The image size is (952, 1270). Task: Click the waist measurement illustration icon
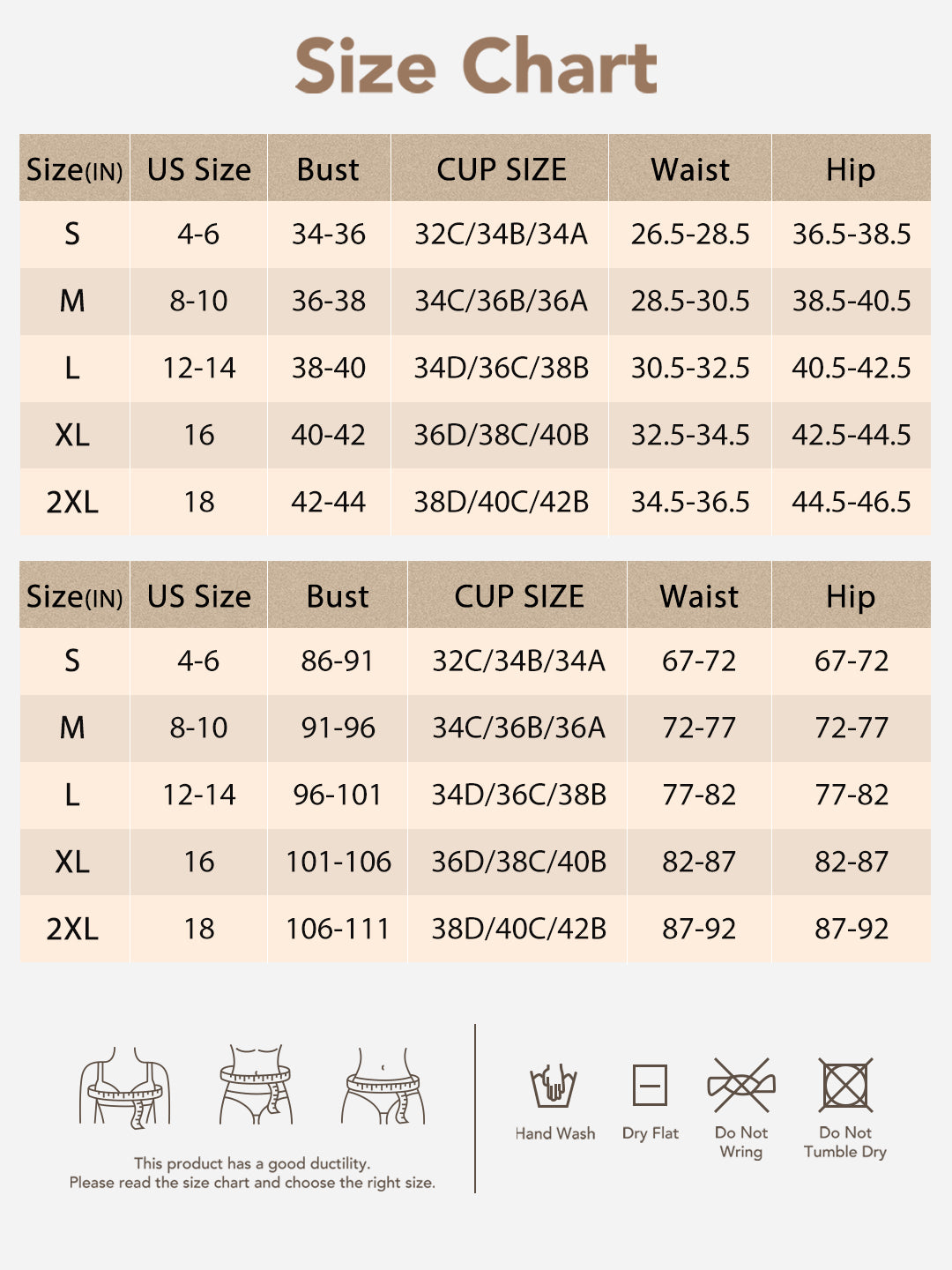(x=256, y=1085)
